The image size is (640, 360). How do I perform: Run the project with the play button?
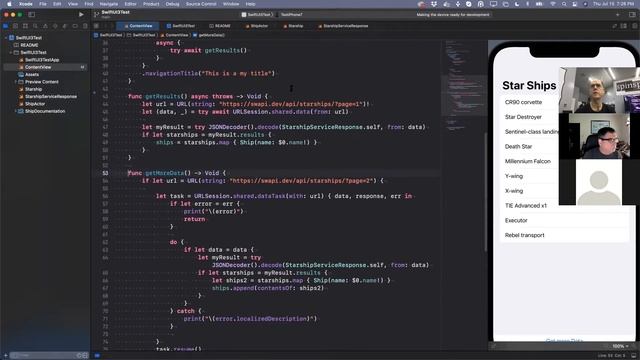click(81, 14)
